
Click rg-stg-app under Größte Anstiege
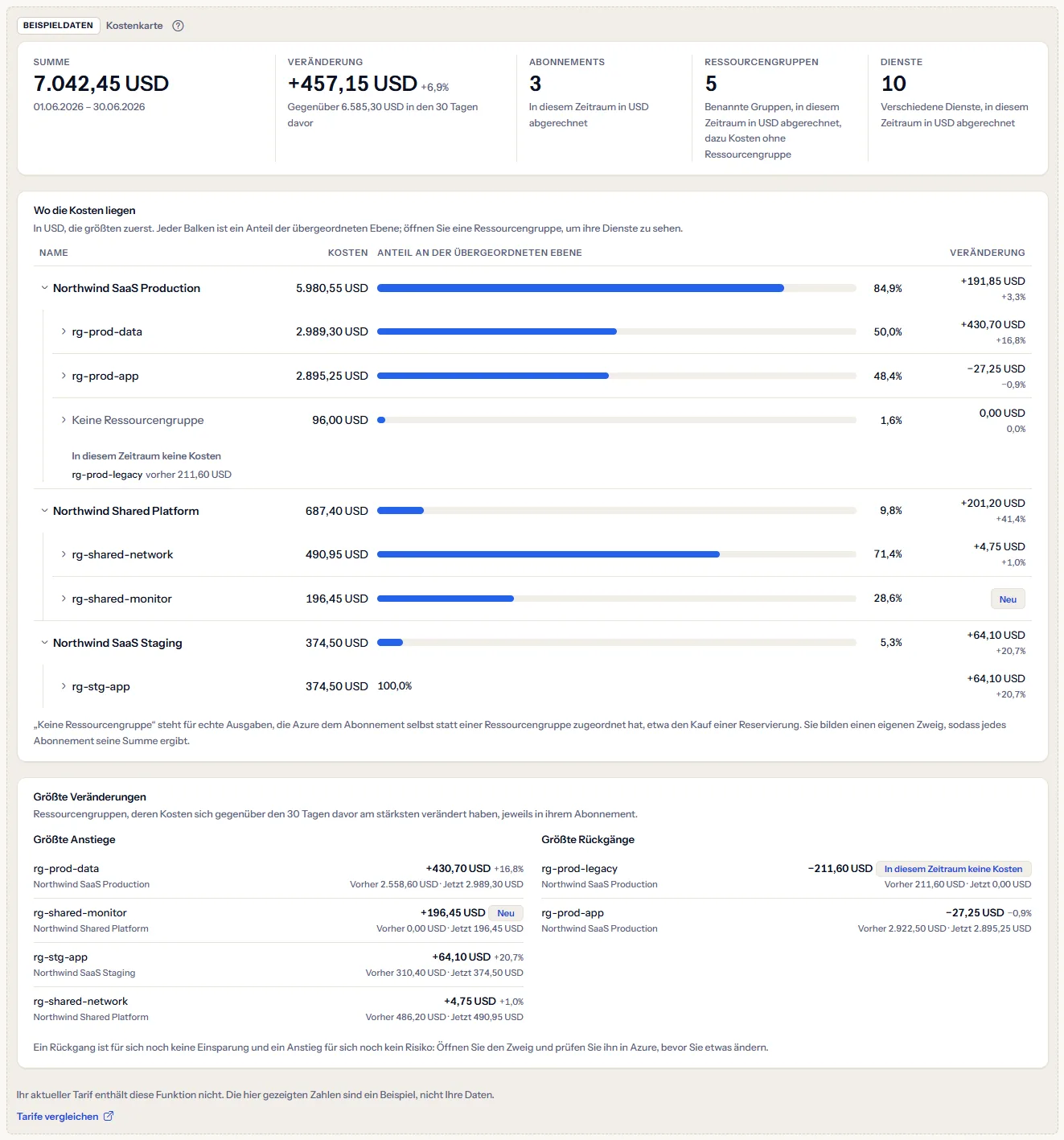coord(60,957)
